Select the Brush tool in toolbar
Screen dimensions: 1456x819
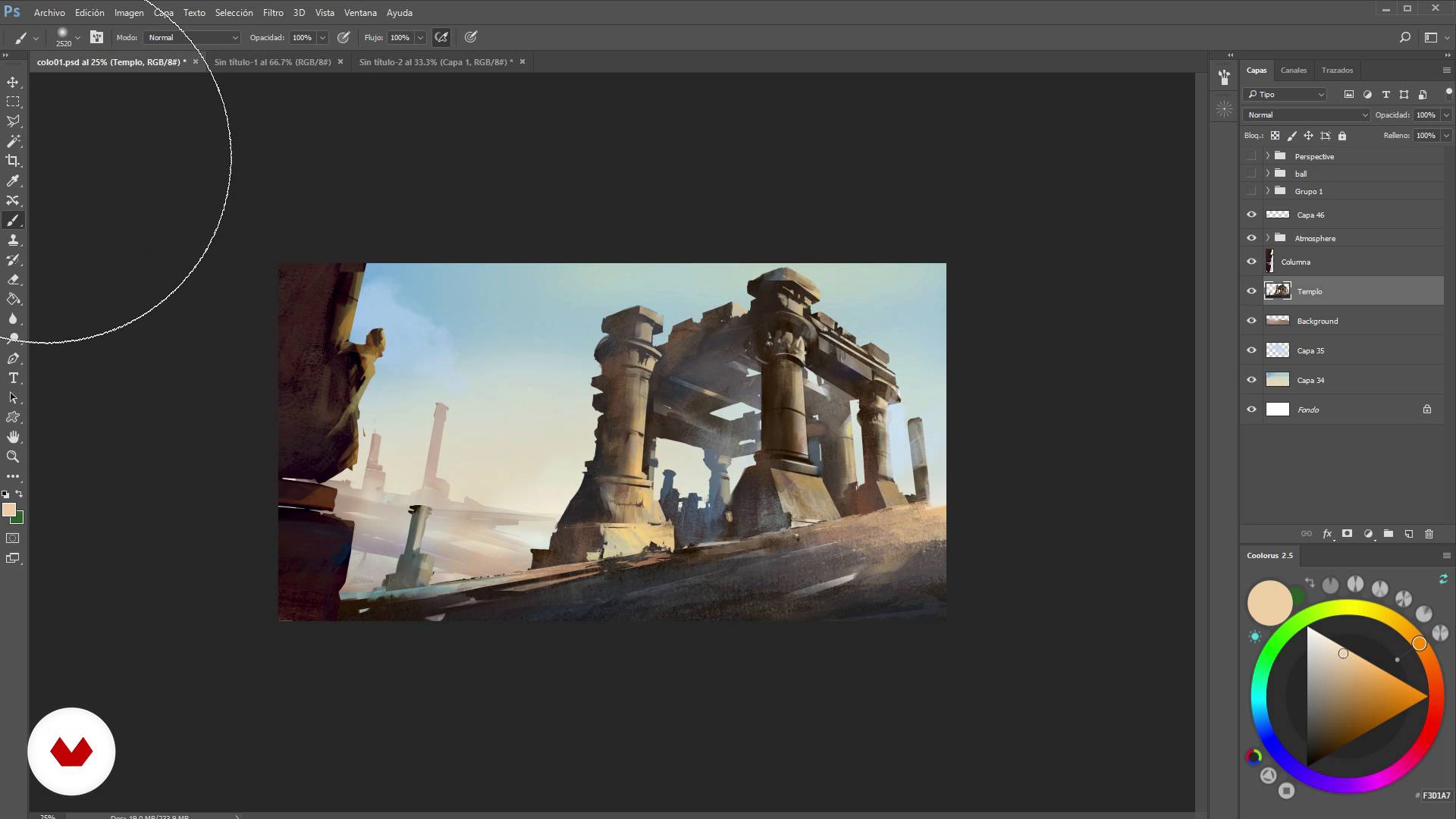pos(13,221)
